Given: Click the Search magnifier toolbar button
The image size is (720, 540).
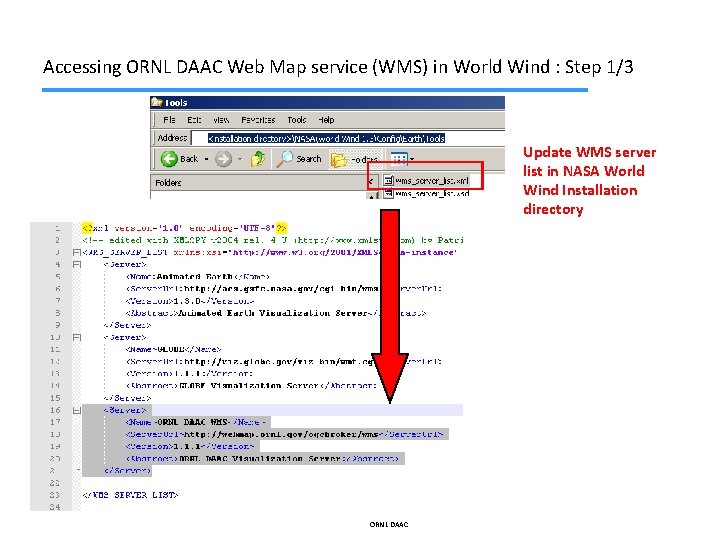Looking at the screenshot, I should click(299, 159).
